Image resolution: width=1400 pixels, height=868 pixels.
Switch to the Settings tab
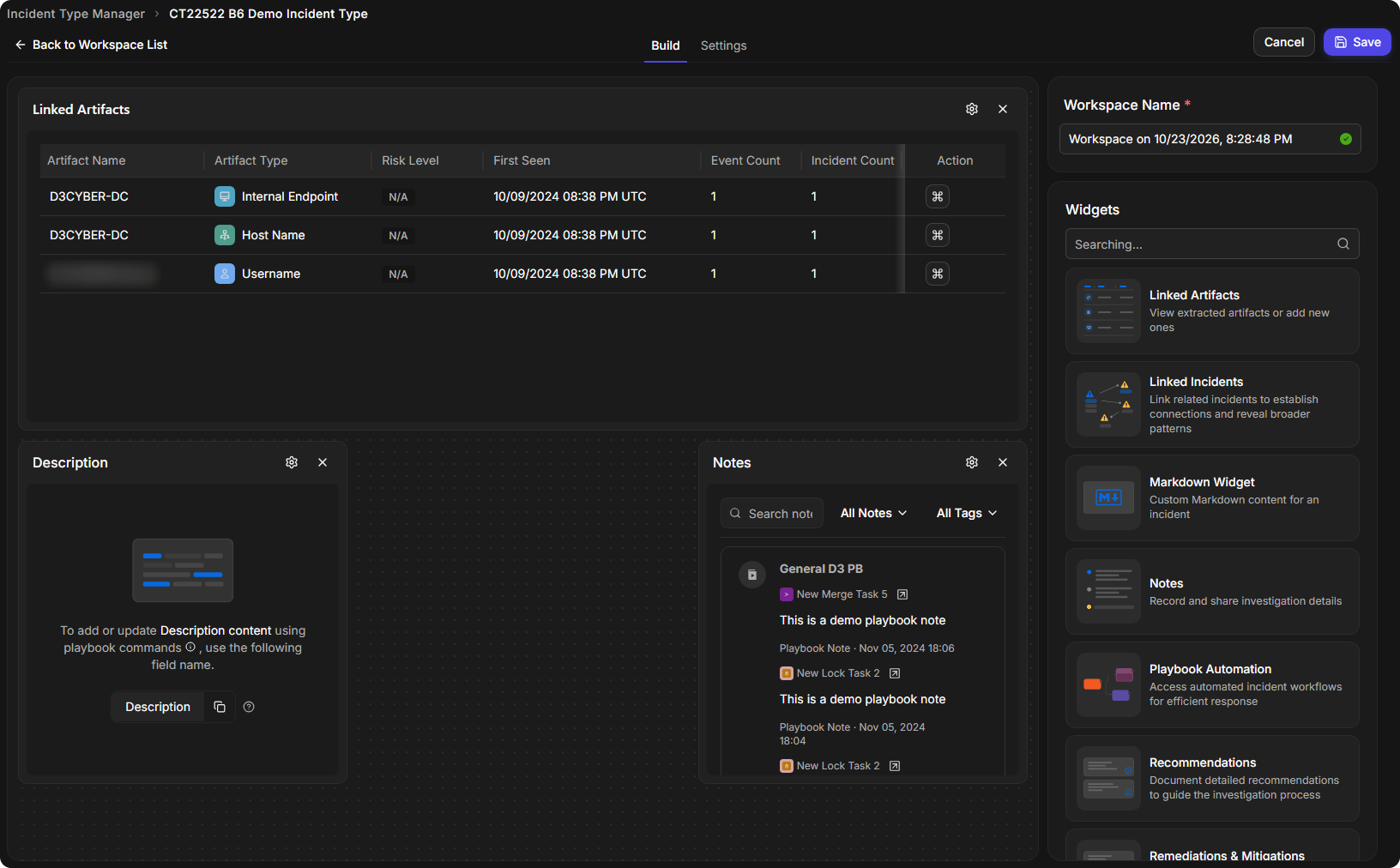[723, 45]
